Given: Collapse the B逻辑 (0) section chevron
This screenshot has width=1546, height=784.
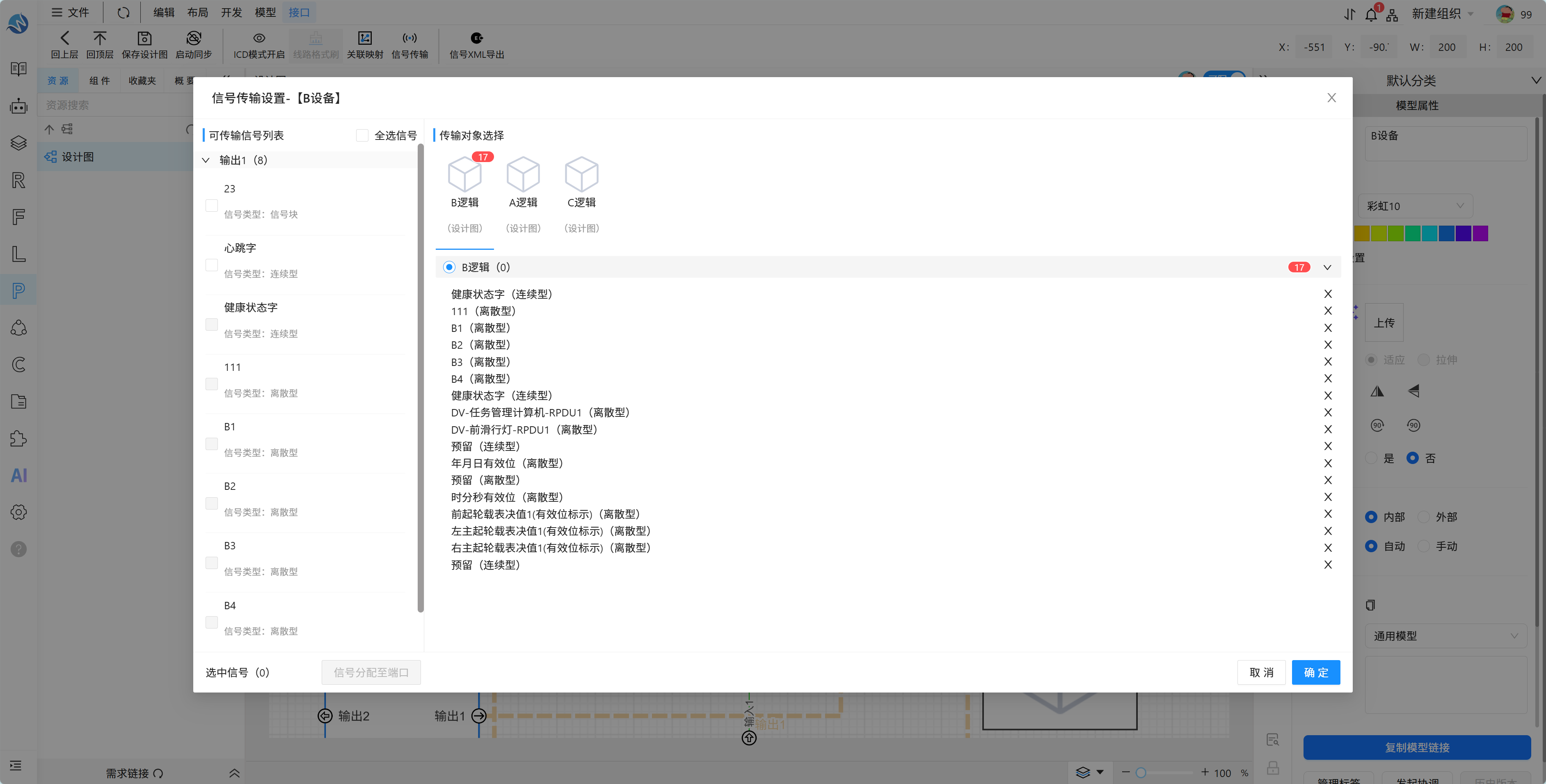Looking at the screenshot, I should click(x=1327, y=267).
